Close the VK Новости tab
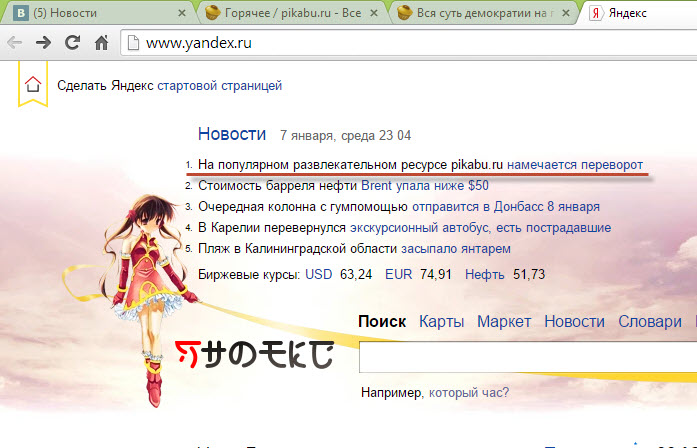The height and width of the screenshot is (448, 697). pos(181,14)
